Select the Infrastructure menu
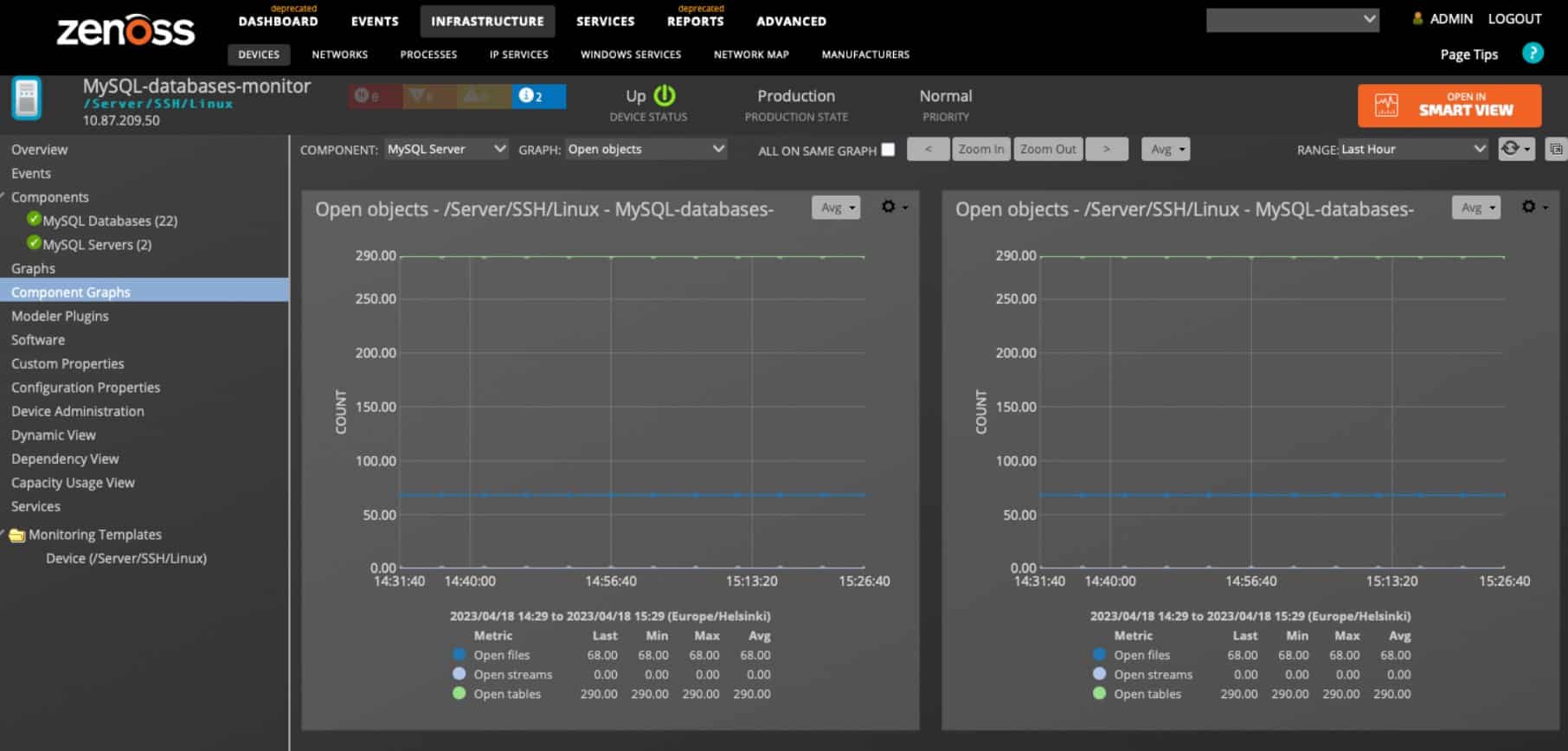1568x751 pixels. point(487,21)
